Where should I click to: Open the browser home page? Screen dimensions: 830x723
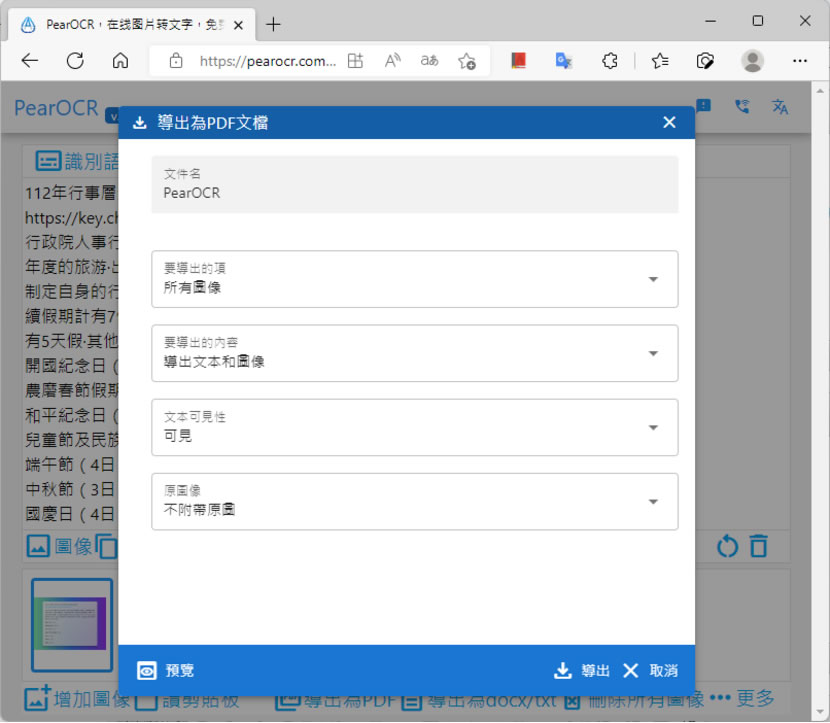coord(120,61)
